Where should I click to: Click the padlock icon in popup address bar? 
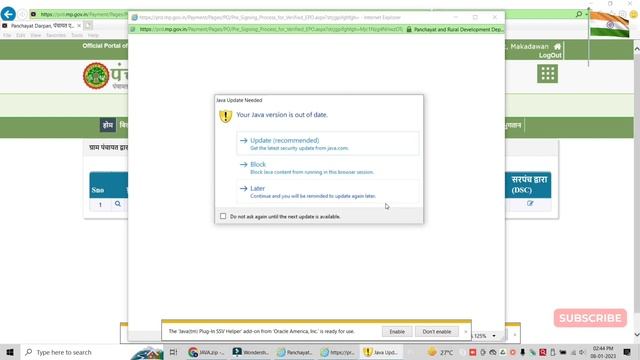coord(409,29)
